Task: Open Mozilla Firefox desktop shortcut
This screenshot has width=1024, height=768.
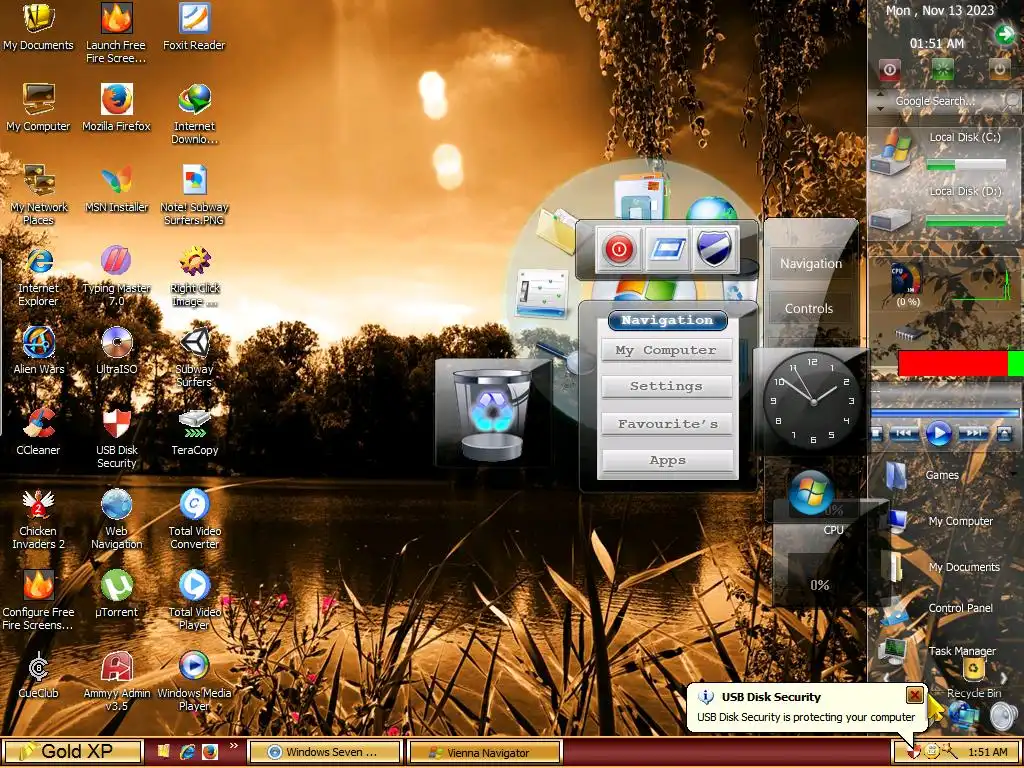Action: click(x=116, y=108)
